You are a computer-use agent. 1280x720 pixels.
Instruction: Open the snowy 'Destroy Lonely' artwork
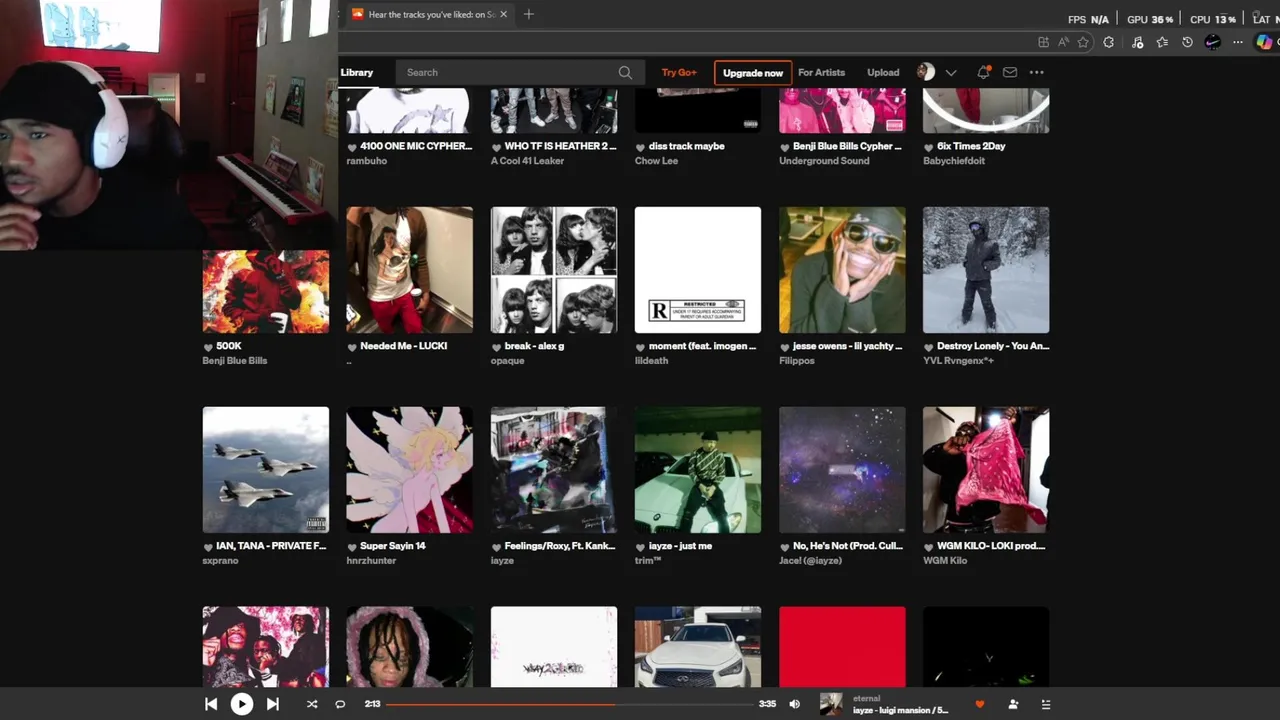click(x=986, y=270)
